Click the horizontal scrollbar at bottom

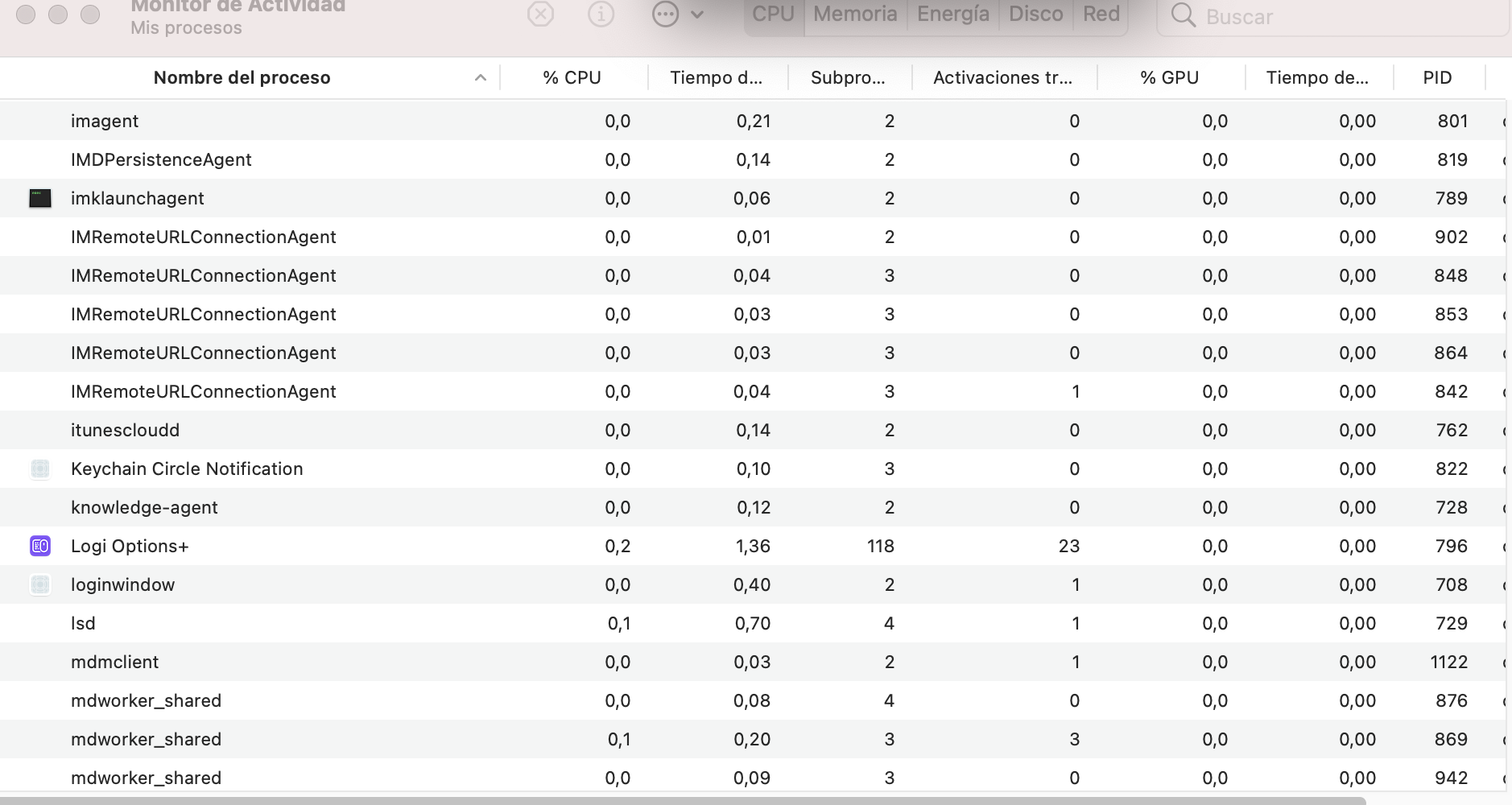[683, 800]
